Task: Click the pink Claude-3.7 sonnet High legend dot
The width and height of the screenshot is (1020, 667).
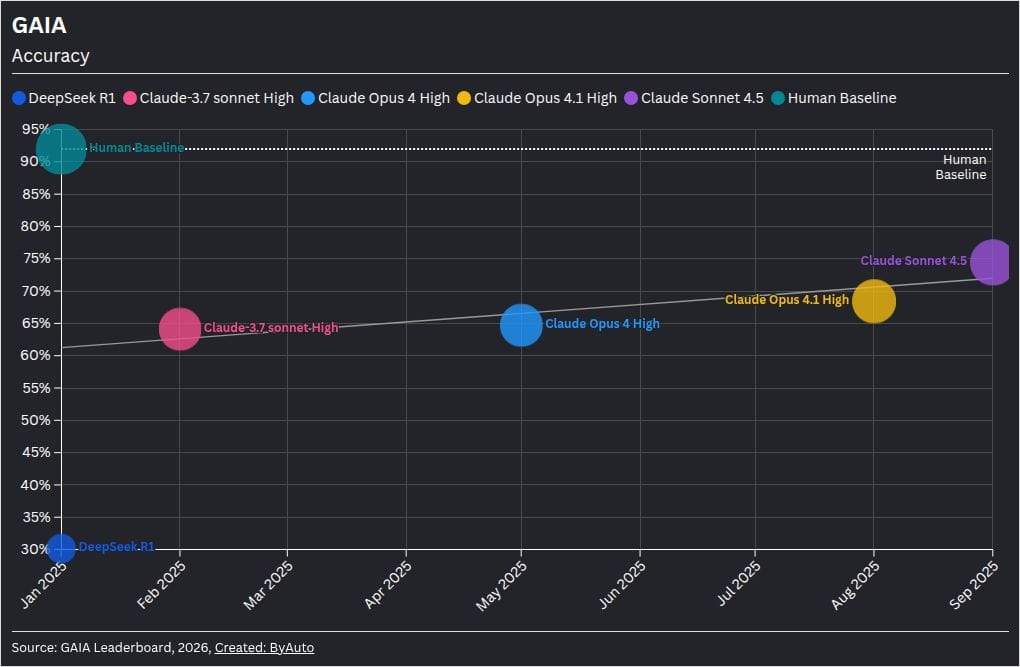Action: click(x=130, y=98)
